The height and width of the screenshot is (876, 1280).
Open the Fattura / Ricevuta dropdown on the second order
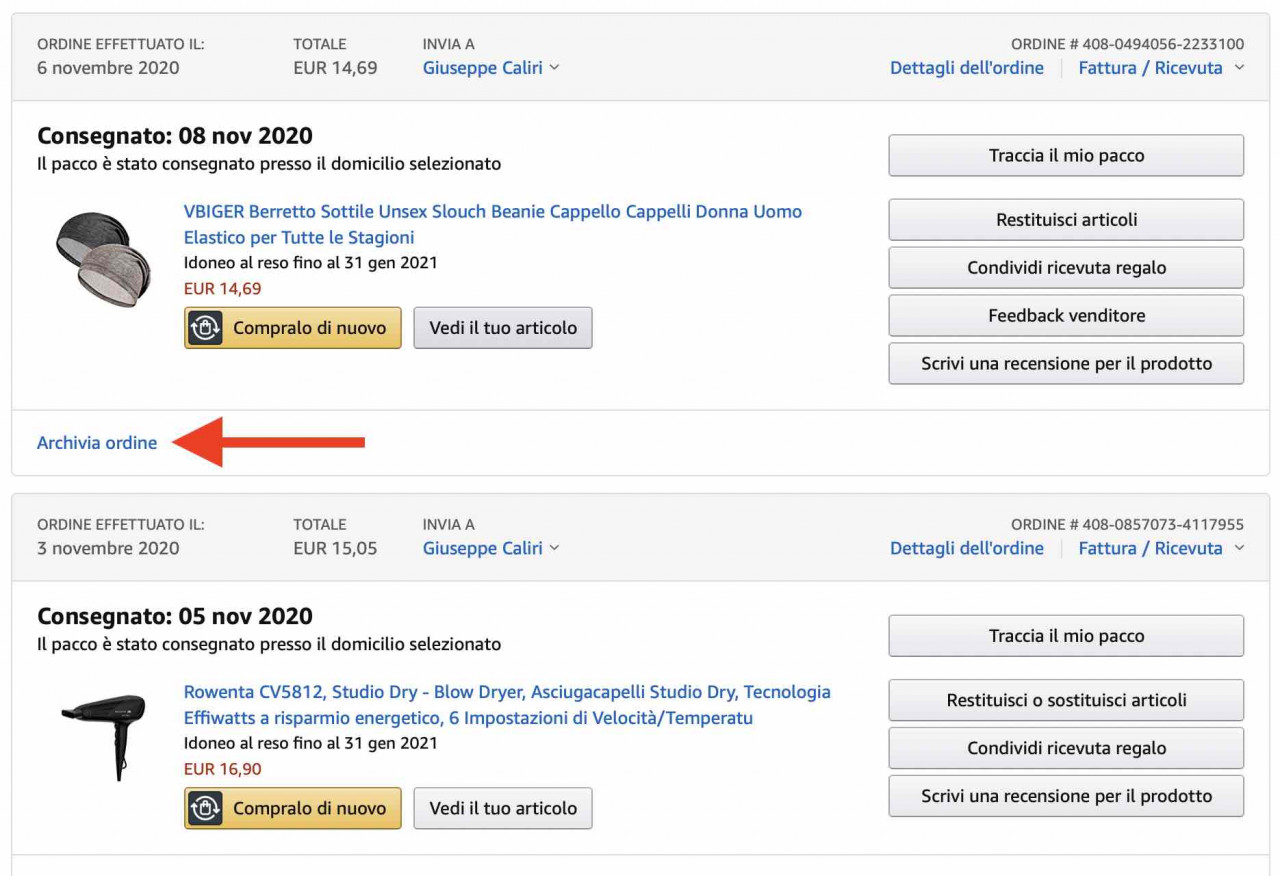pos(1161,548)
